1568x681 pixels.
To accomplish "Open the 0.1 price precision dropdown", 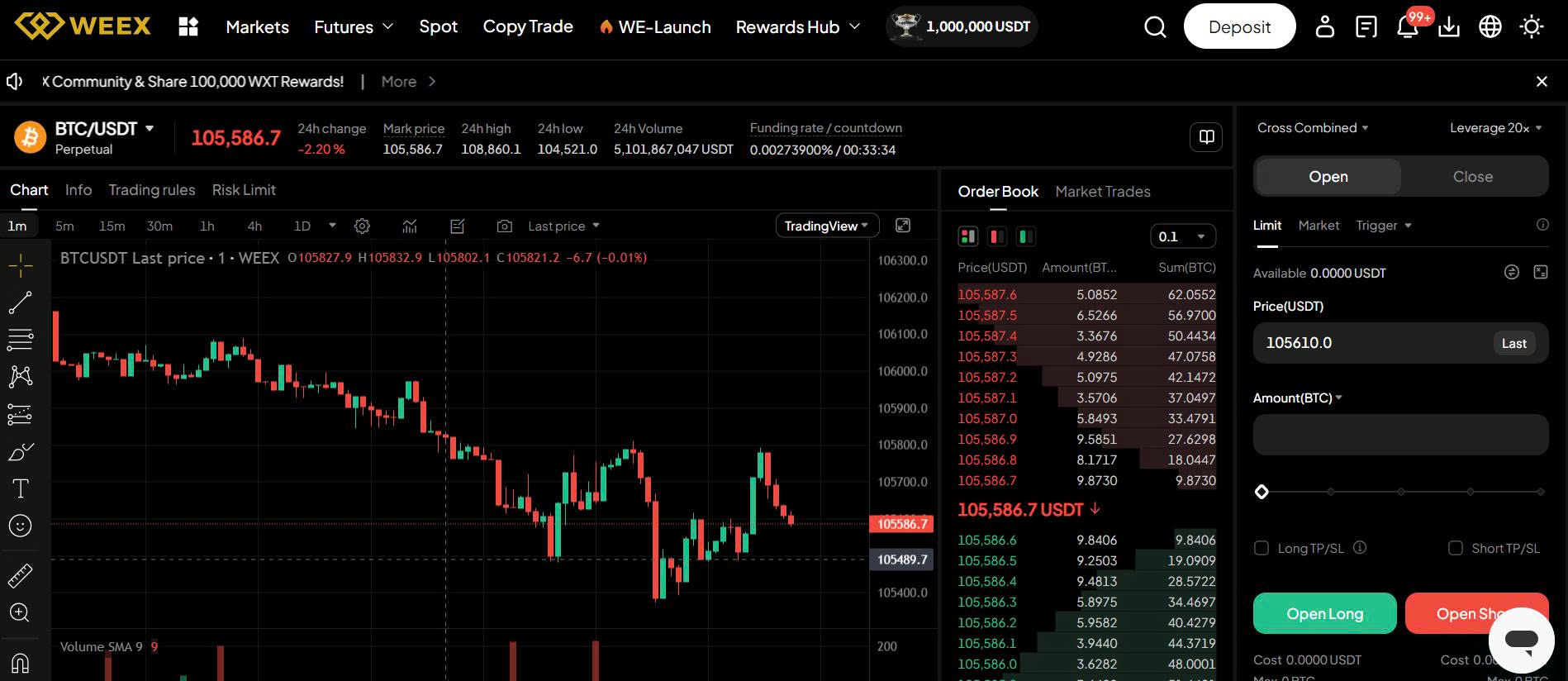I will (x=1183, y=236).
